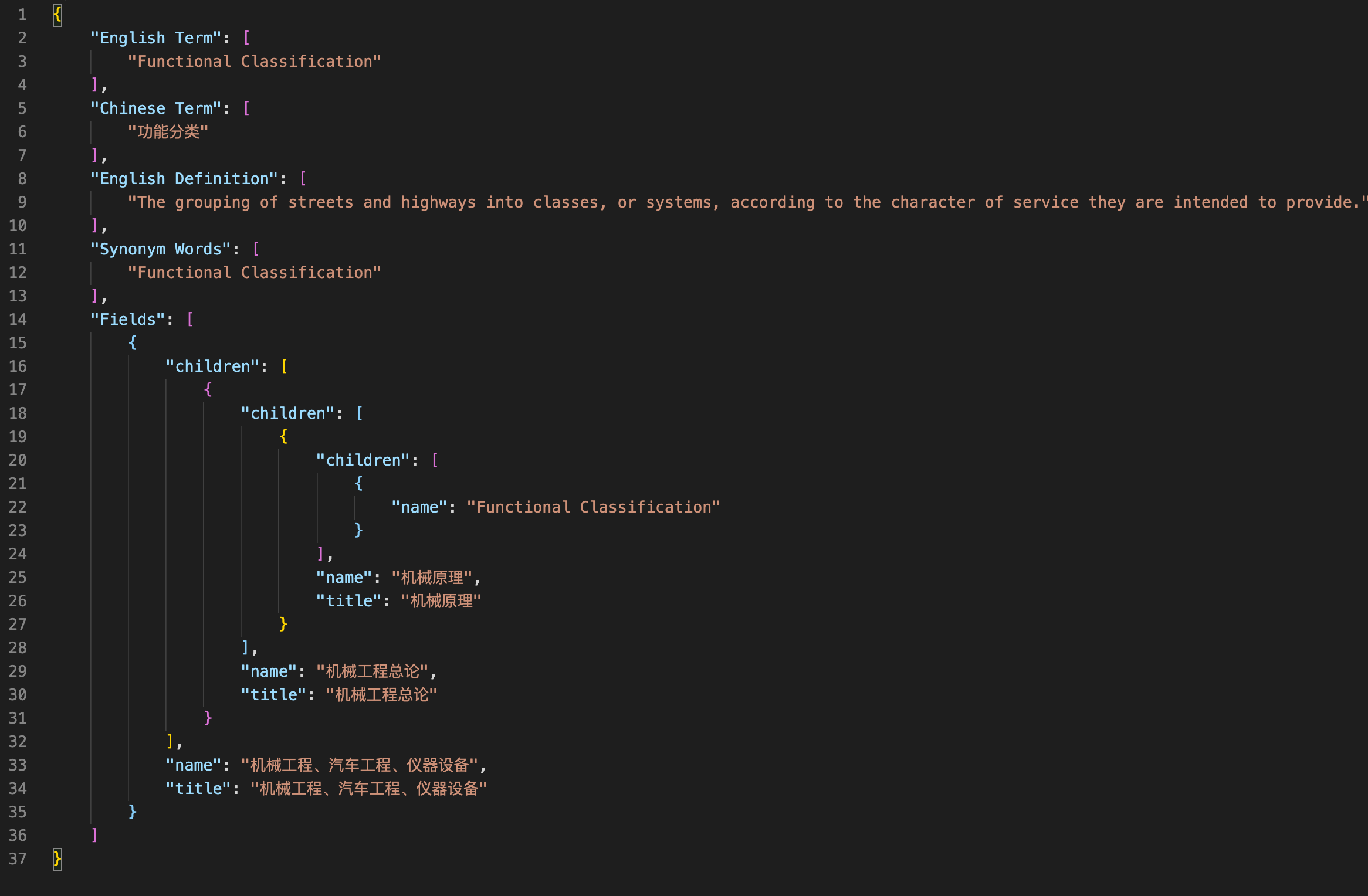The width and height of the screenshot is (1368, 896).
Task: Click the "机械工程、汽车工程、仪器设备" title value
Action: point(368,789)
